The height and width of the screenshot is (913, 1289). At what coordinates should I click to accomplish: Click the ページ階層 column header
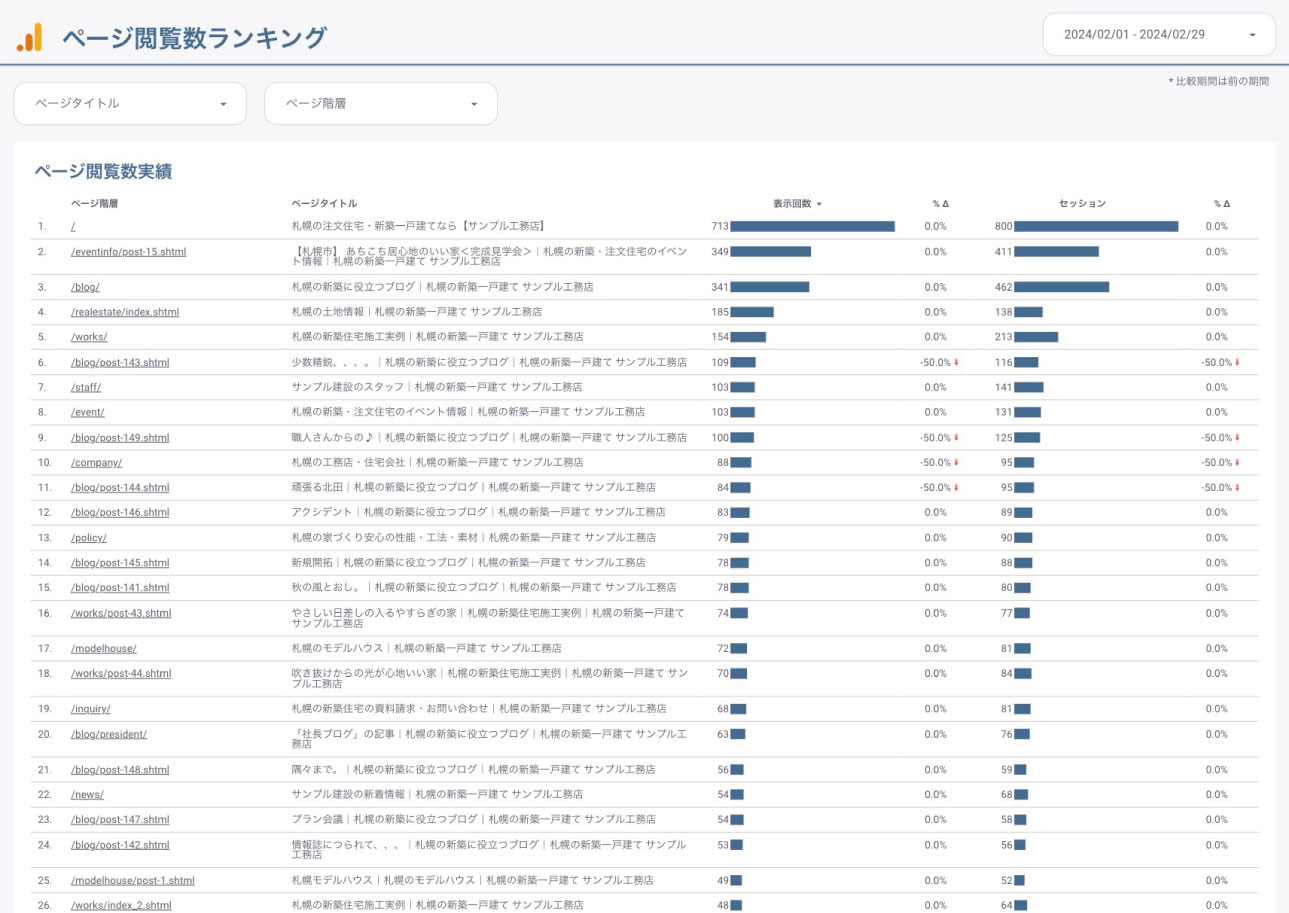tap(94, 204)
